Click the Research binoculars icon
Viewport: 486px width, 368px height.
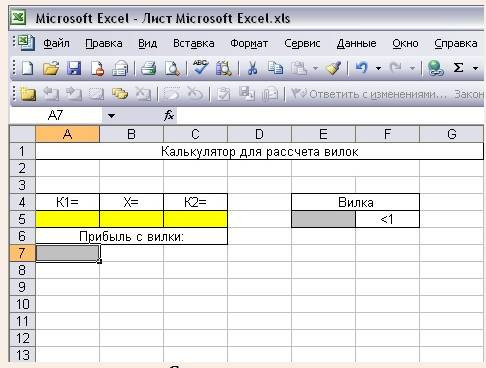pyautogui.click(x=223, y=68)
